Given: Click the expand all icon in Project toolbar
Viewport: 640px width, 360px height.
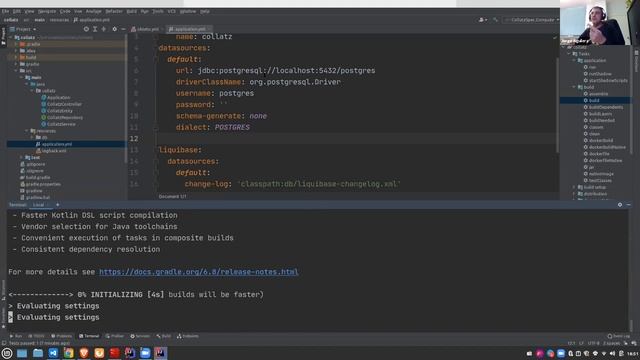Looking at the screenshot, I should coord(95,29).
